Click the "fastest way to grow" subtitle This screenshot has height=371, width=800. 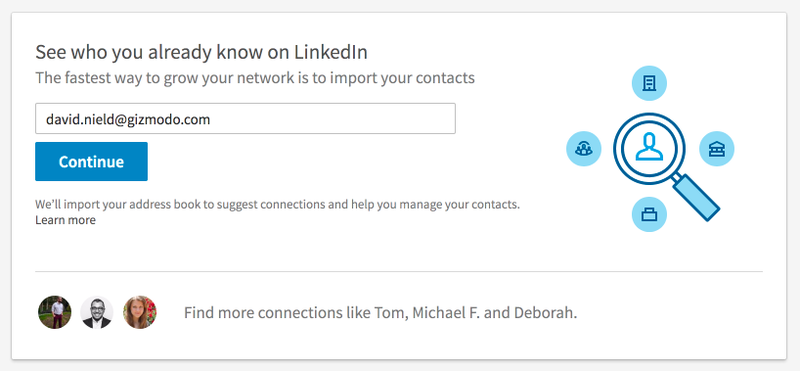(x=255, y=78)
